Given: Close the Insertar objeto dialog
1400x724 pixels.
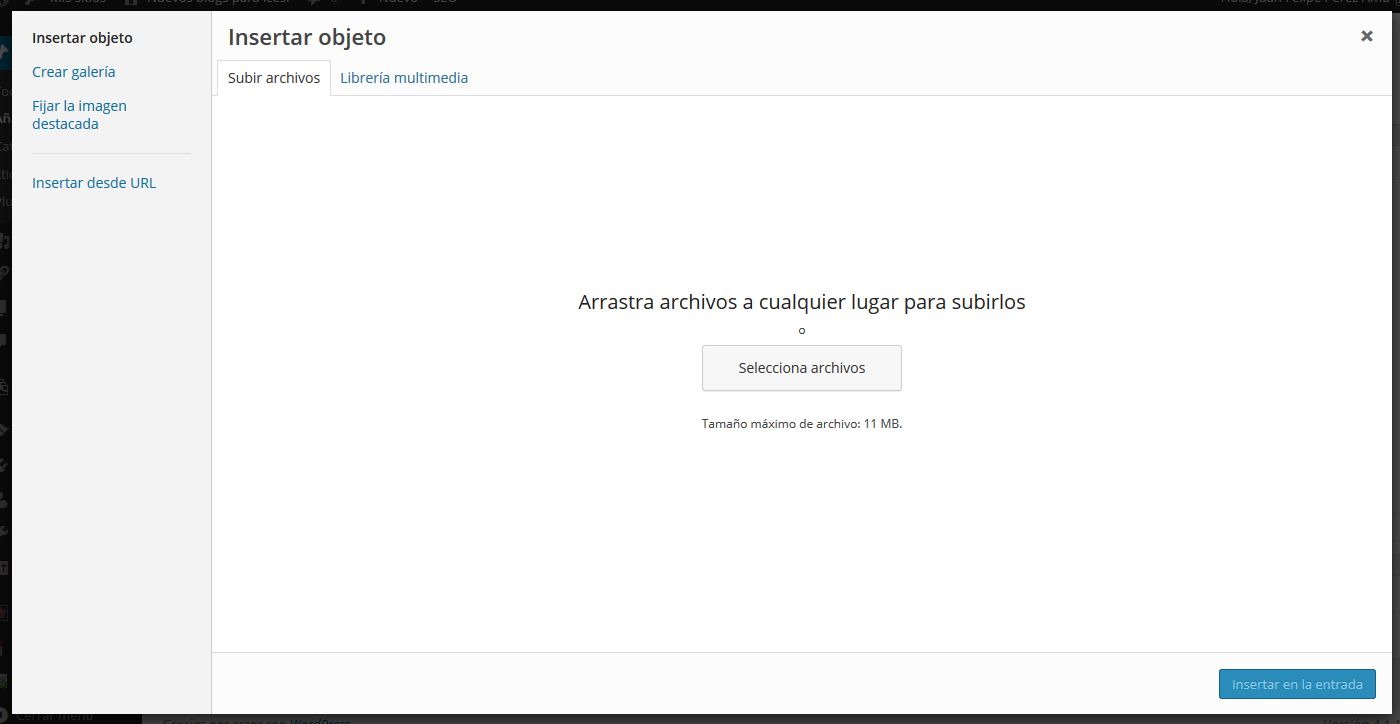Looking at the screenshot, I should click(x=1366, y=36).
